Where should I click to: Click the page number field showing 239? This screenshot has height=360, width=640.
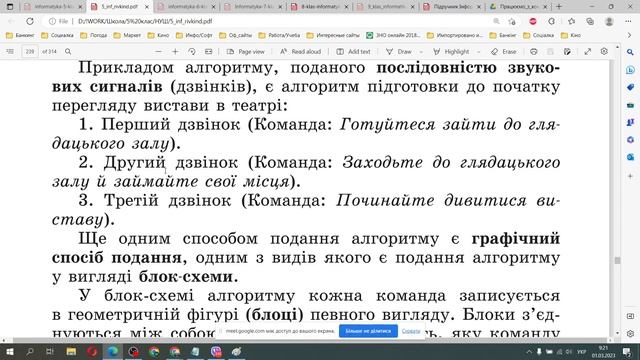(29, 52)
